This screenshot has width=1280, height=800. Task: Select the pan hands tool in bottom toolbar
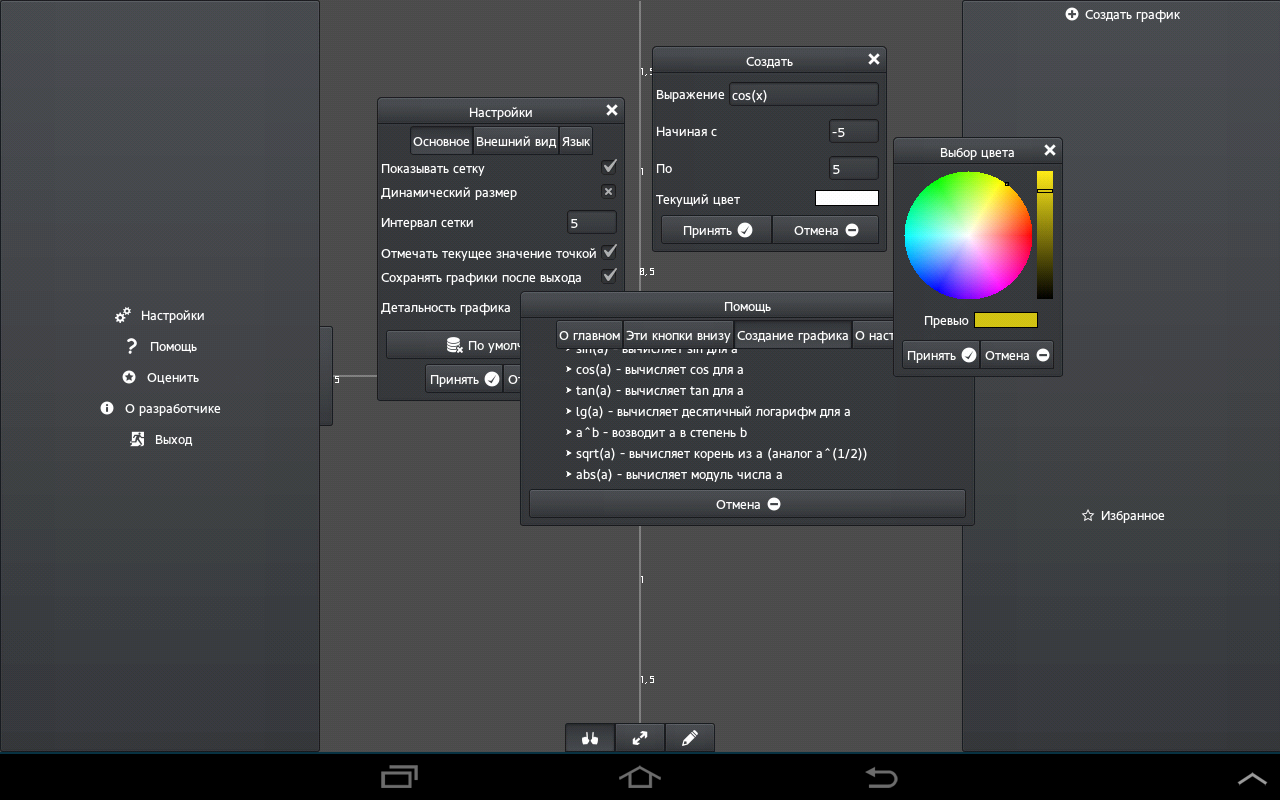[590, 738]
